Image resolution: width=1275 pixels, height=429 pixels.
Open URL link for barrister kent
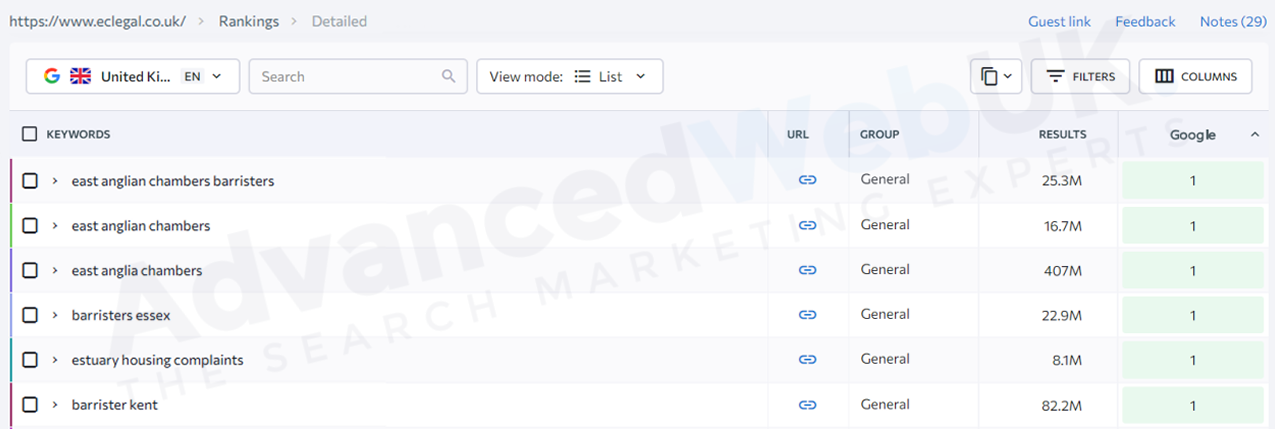[807, 405]
